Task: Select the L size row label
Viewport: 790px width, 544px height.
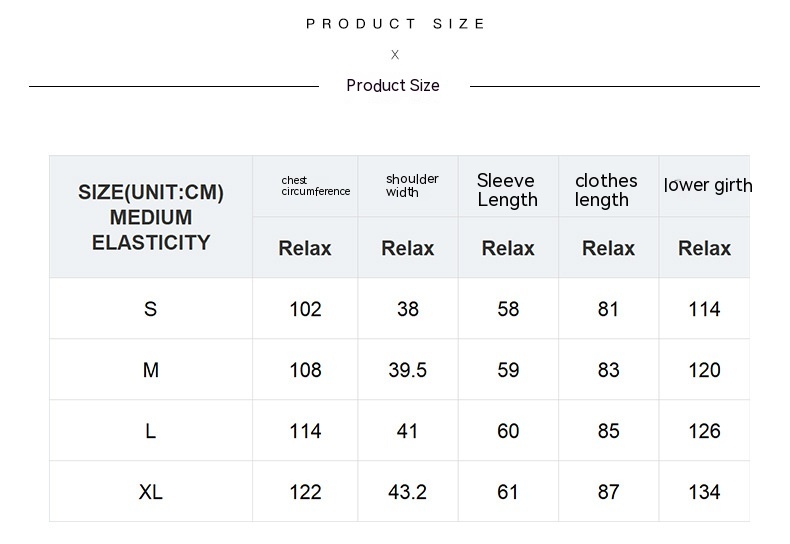Action: [151, 431]
